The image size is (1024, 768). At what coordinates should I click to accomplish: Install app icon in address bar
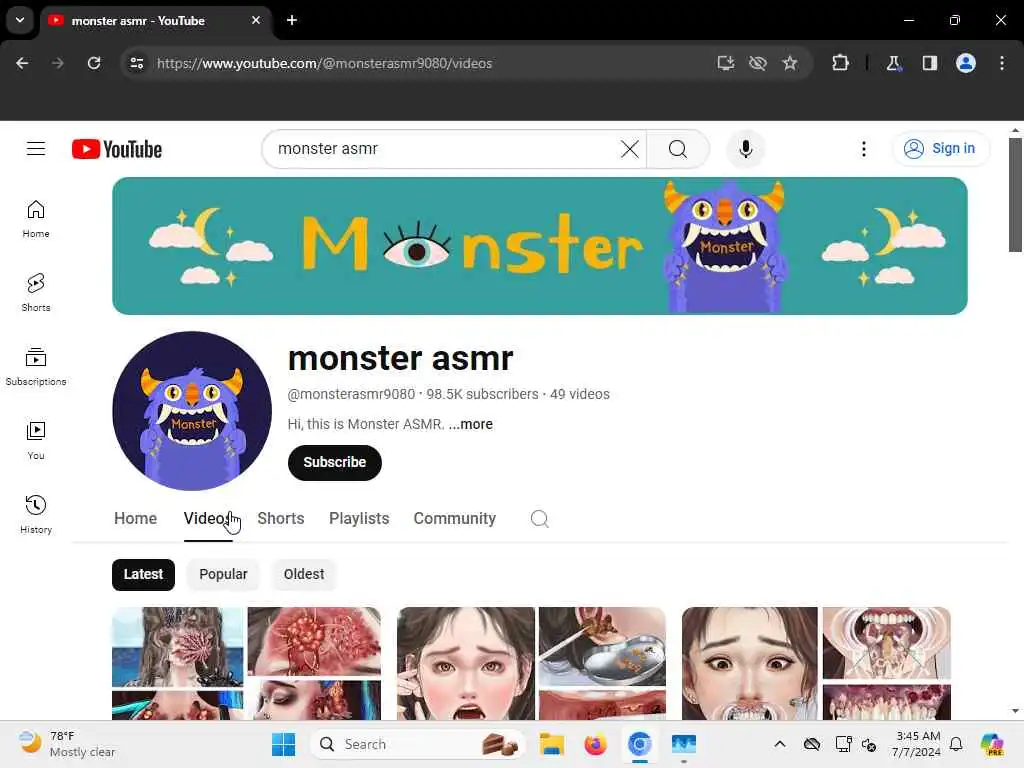(x=726, y=63)
